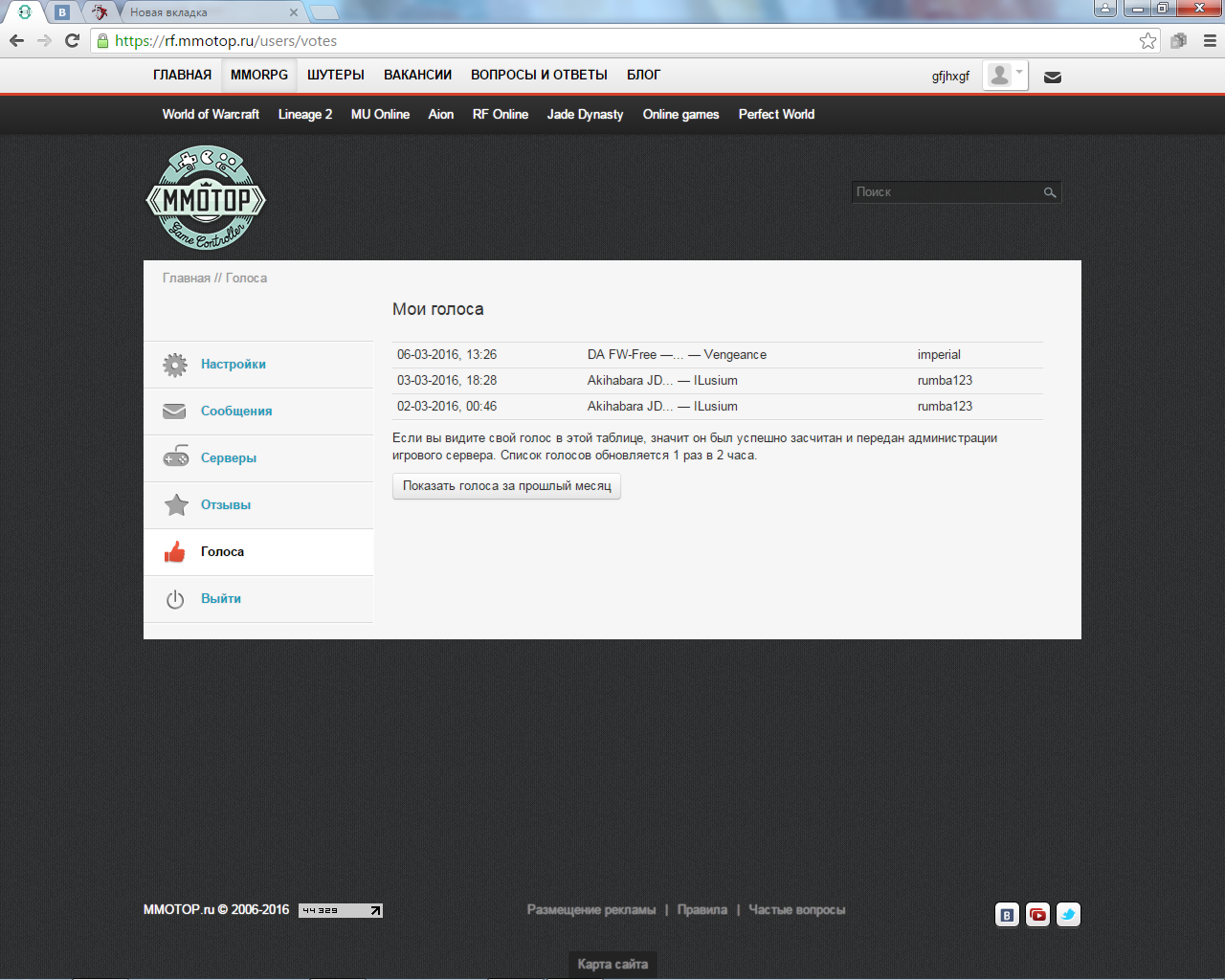Focus the Поиск search field
Screen dimensions: 1225x980
[946, 192]
